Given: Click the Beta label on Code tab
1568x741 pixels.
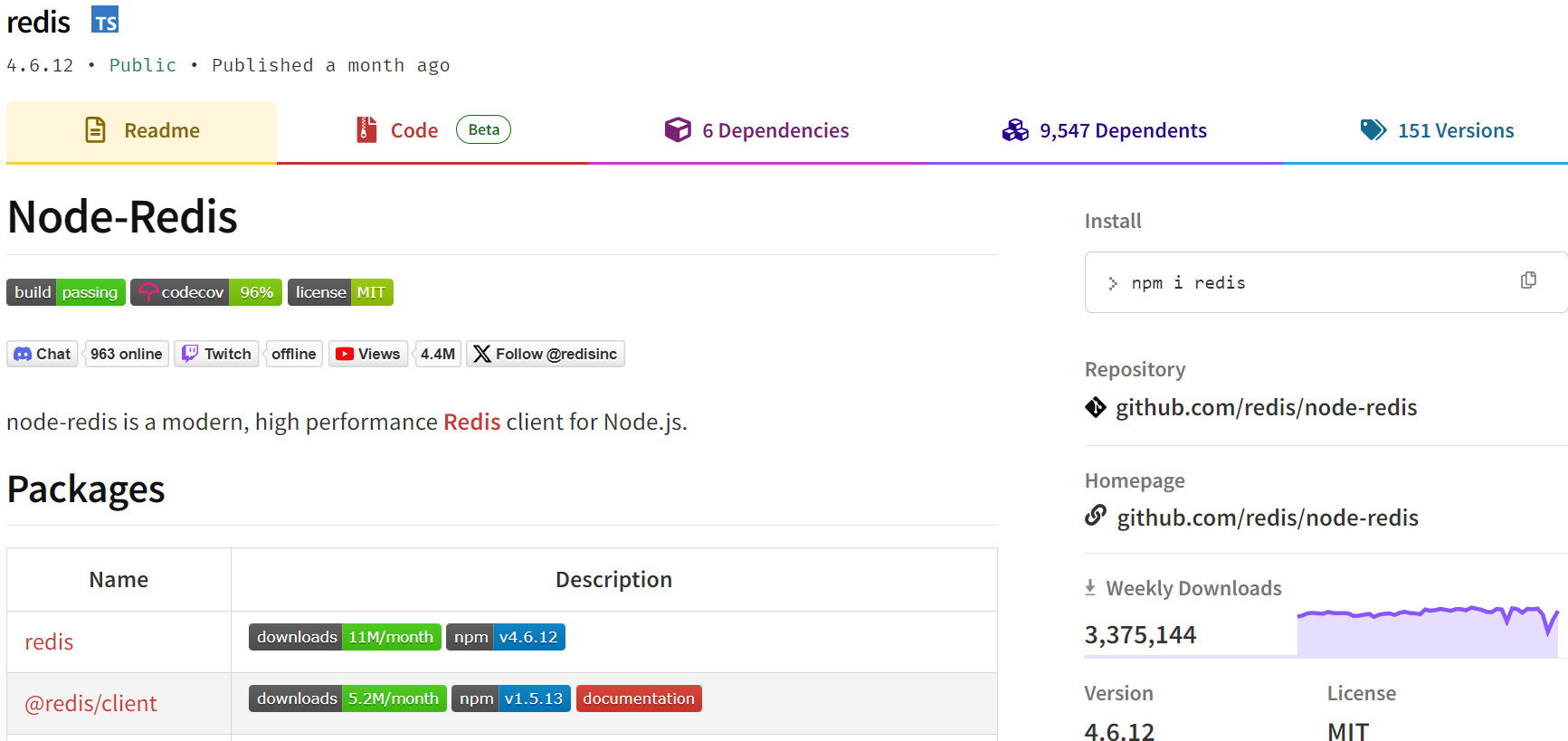Looking at the screenshot, I should pyautogui.click(x=483, y=129).
